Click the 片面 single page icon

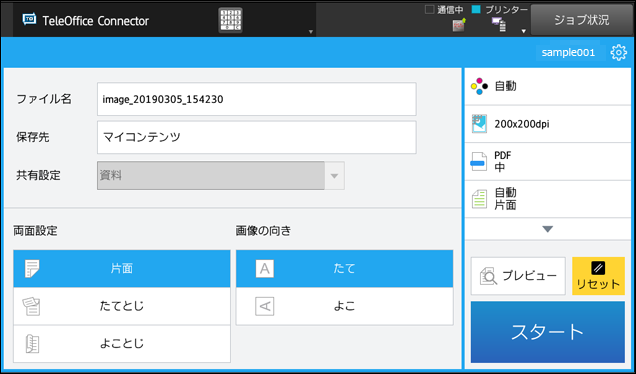(x=32, y=269)
